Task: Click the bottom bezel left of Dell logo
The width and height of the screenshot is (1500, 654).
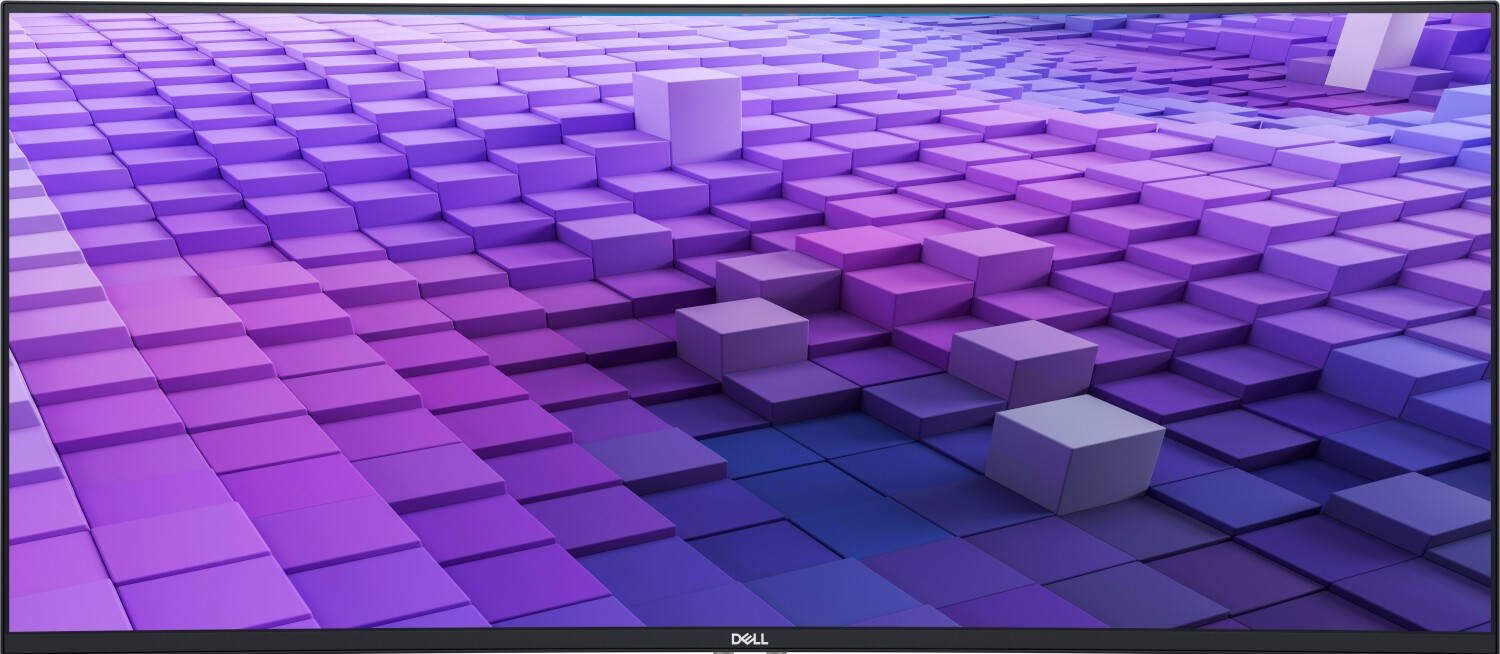Action: coord(400,641)
